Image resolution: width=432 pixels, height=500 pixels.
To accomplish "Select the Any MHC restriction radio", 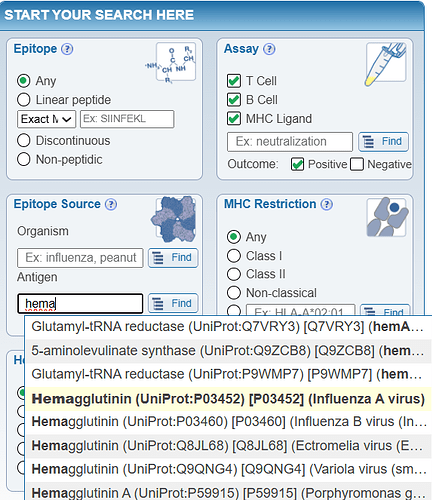I will (234, 237).
